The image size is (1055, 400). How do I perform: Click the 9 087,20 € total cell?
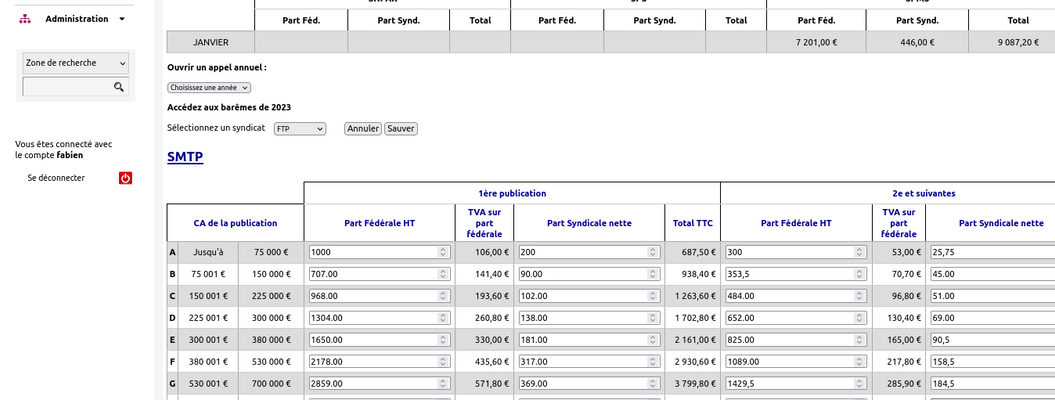[x=1012, y=42]
